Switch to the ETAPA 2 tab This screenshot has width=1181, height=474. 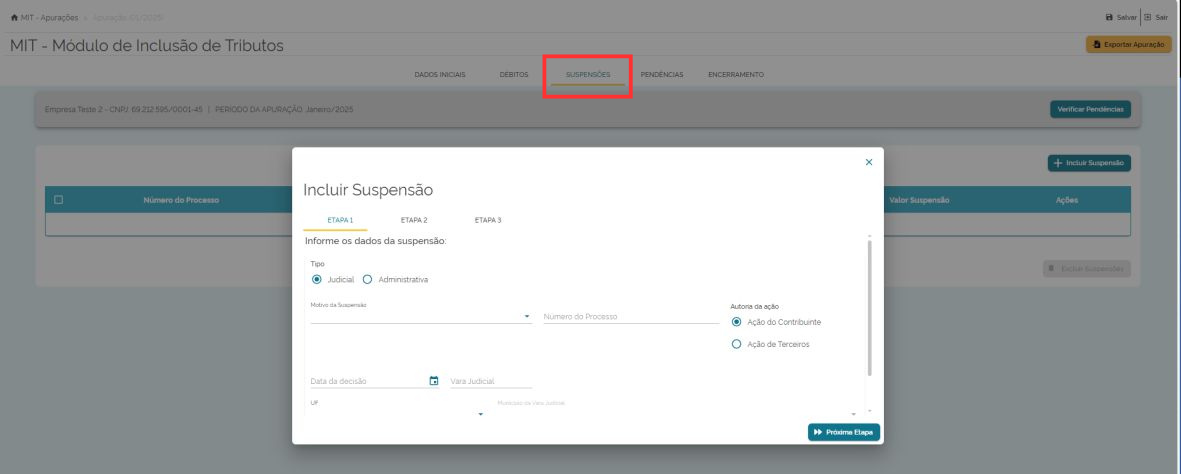(414, 220)
